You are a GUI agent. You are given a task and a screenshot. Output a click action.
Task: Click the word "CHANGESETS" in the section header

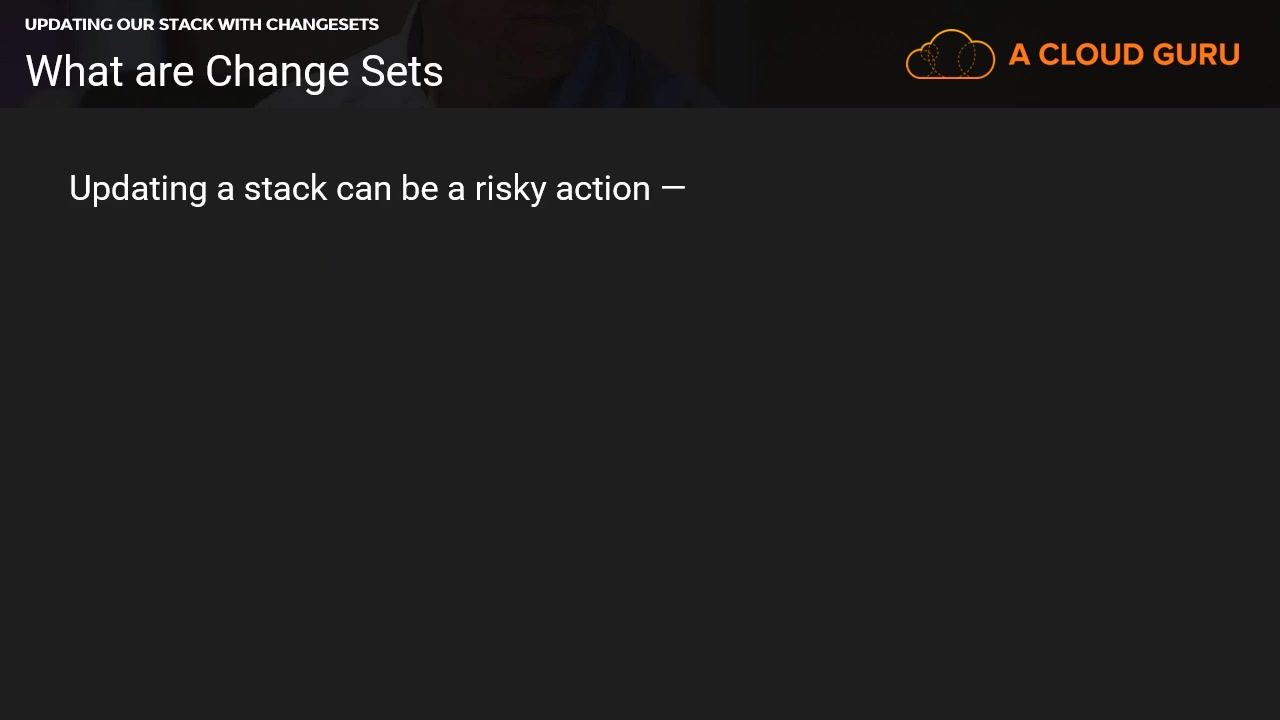322,25
